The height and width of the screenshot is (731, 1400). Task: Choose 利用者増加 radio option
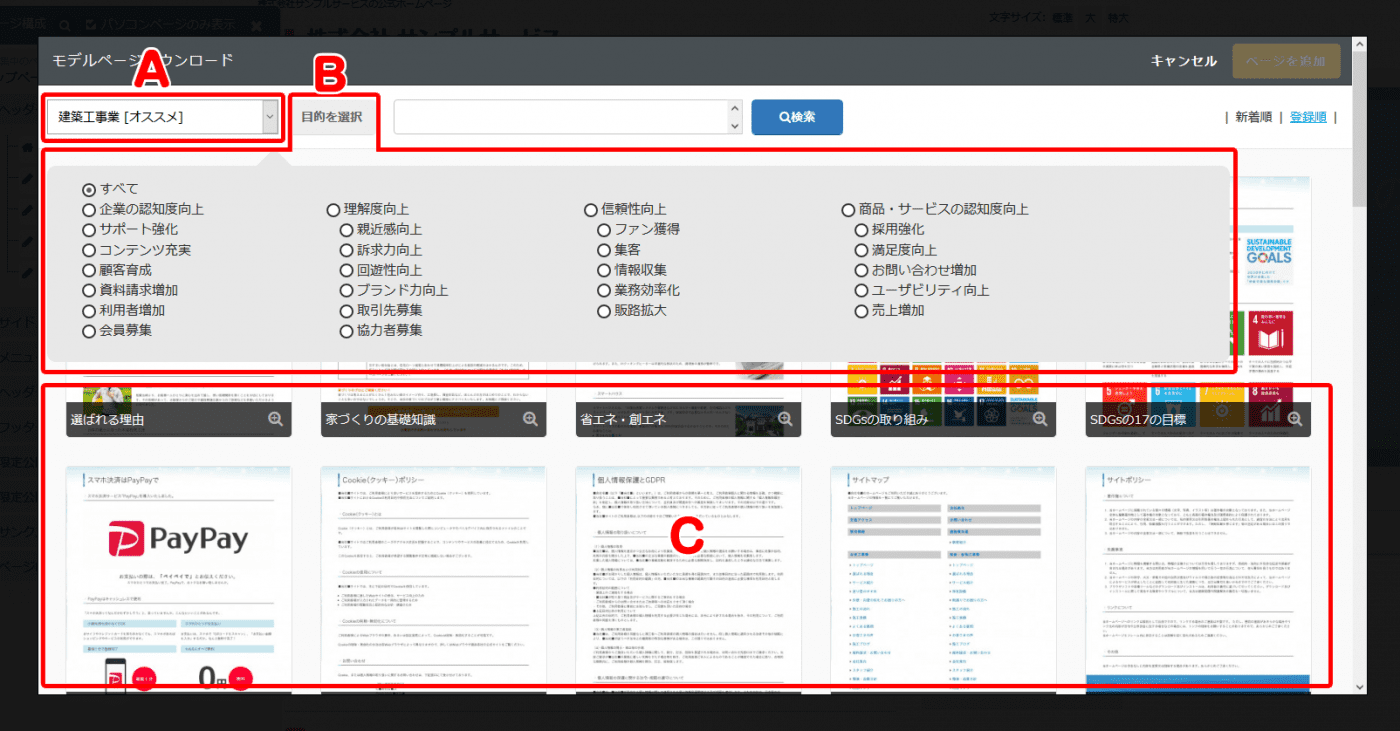coord(89,310)
